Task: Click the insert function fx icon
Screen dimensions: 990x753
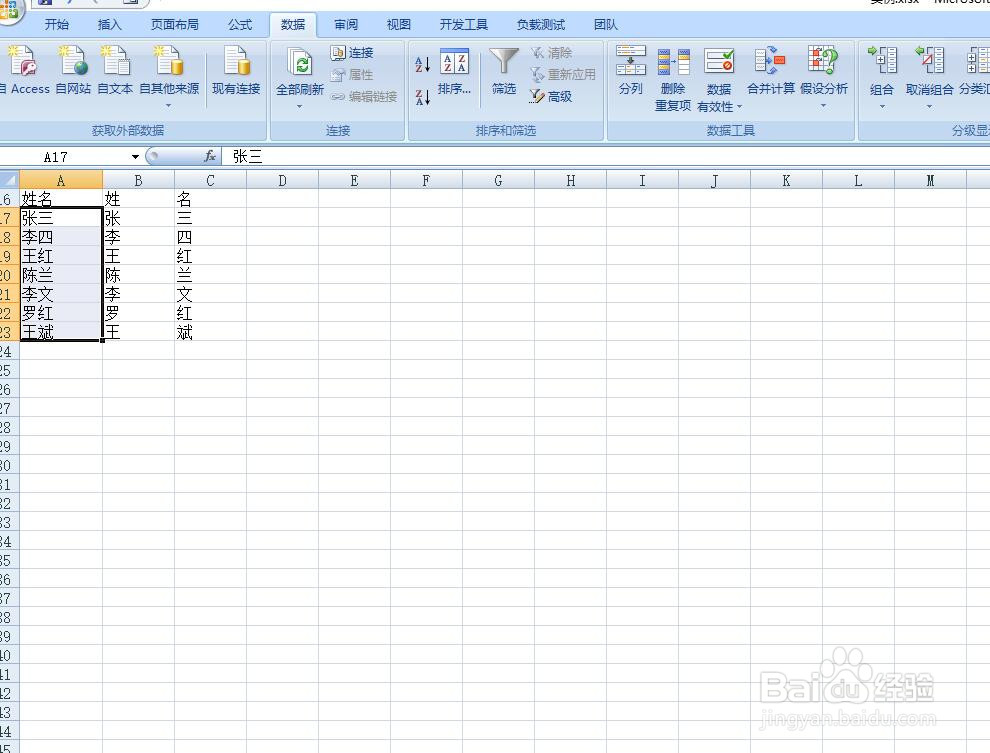Action: point(210,157)
